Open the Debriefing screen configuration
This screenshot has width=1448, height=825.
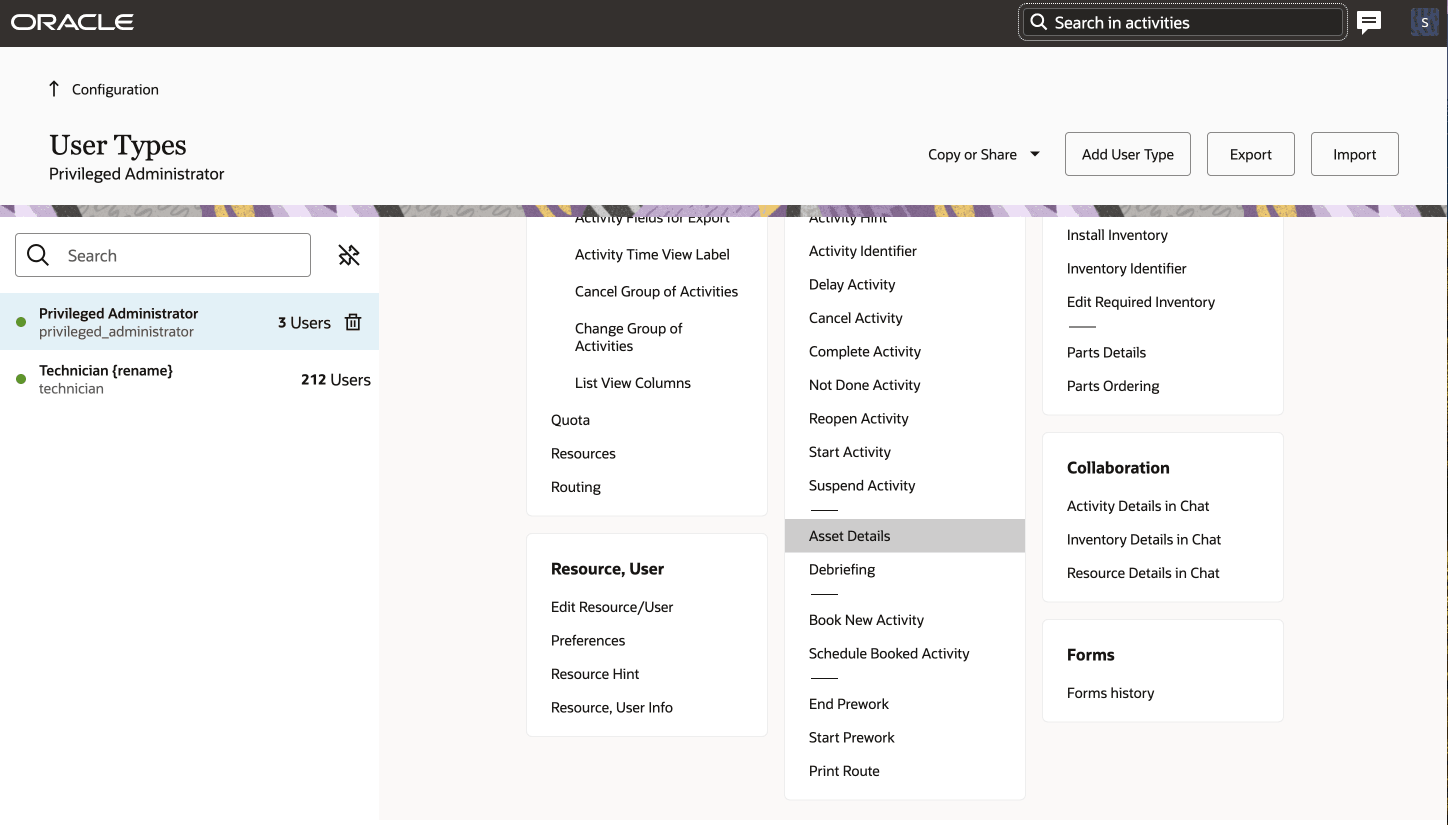click(841, 570)
